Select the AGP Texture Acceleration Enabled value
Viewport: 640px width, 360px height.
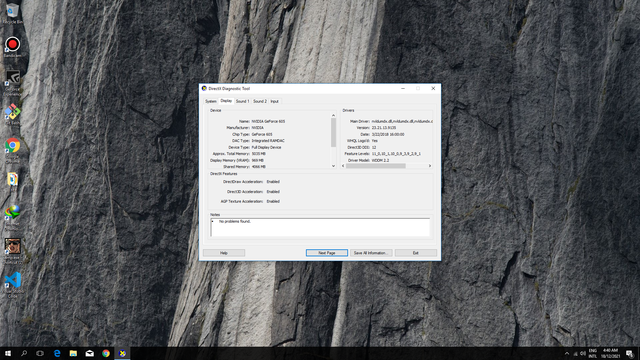click(273, 201)
